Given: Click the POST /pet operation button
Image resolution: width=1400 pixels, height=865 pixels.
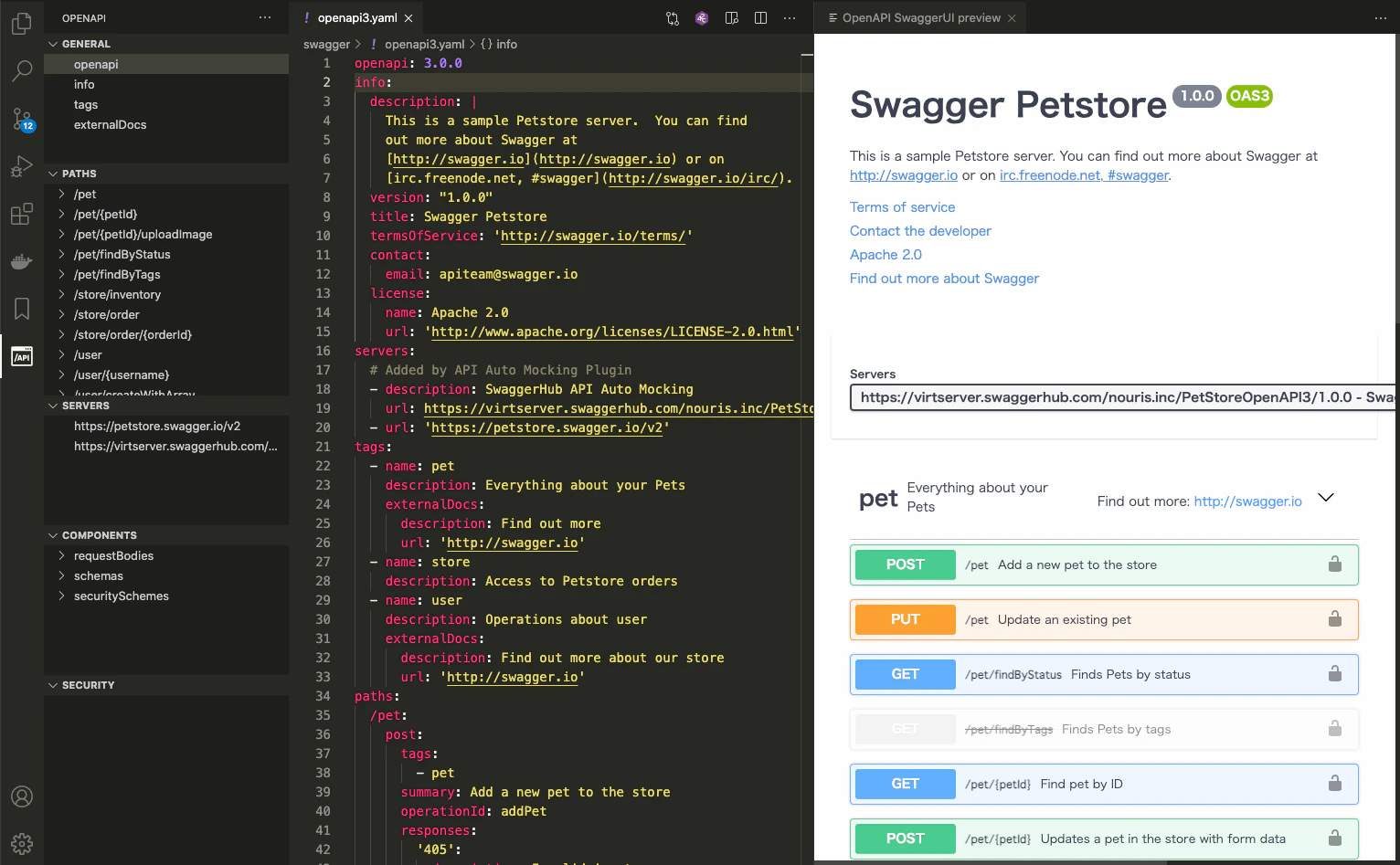Looking at the screenshot, I should click(x=905, y=564).
